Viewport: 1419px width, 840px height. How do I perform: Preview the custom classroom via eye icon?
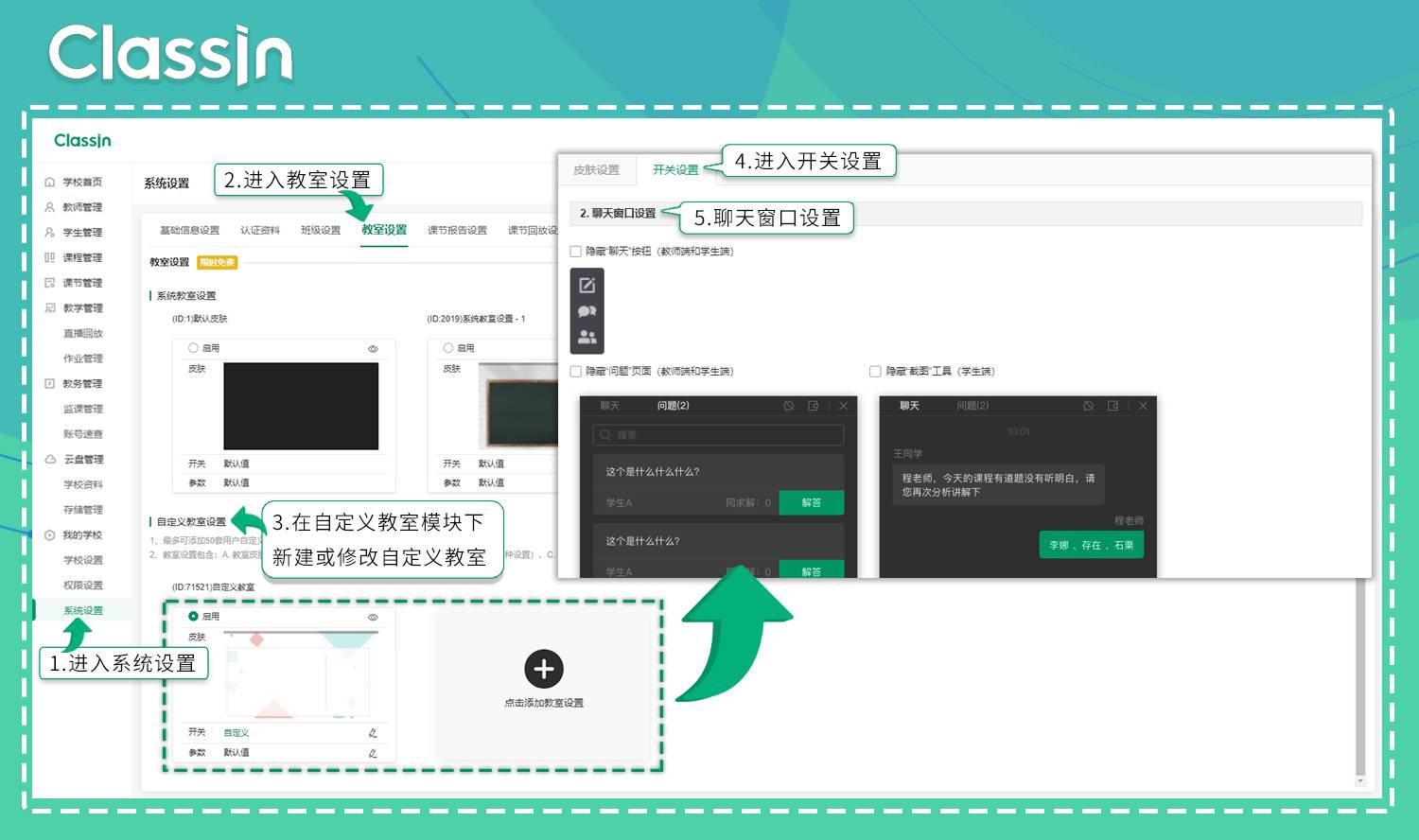click(x=373, y=617)
